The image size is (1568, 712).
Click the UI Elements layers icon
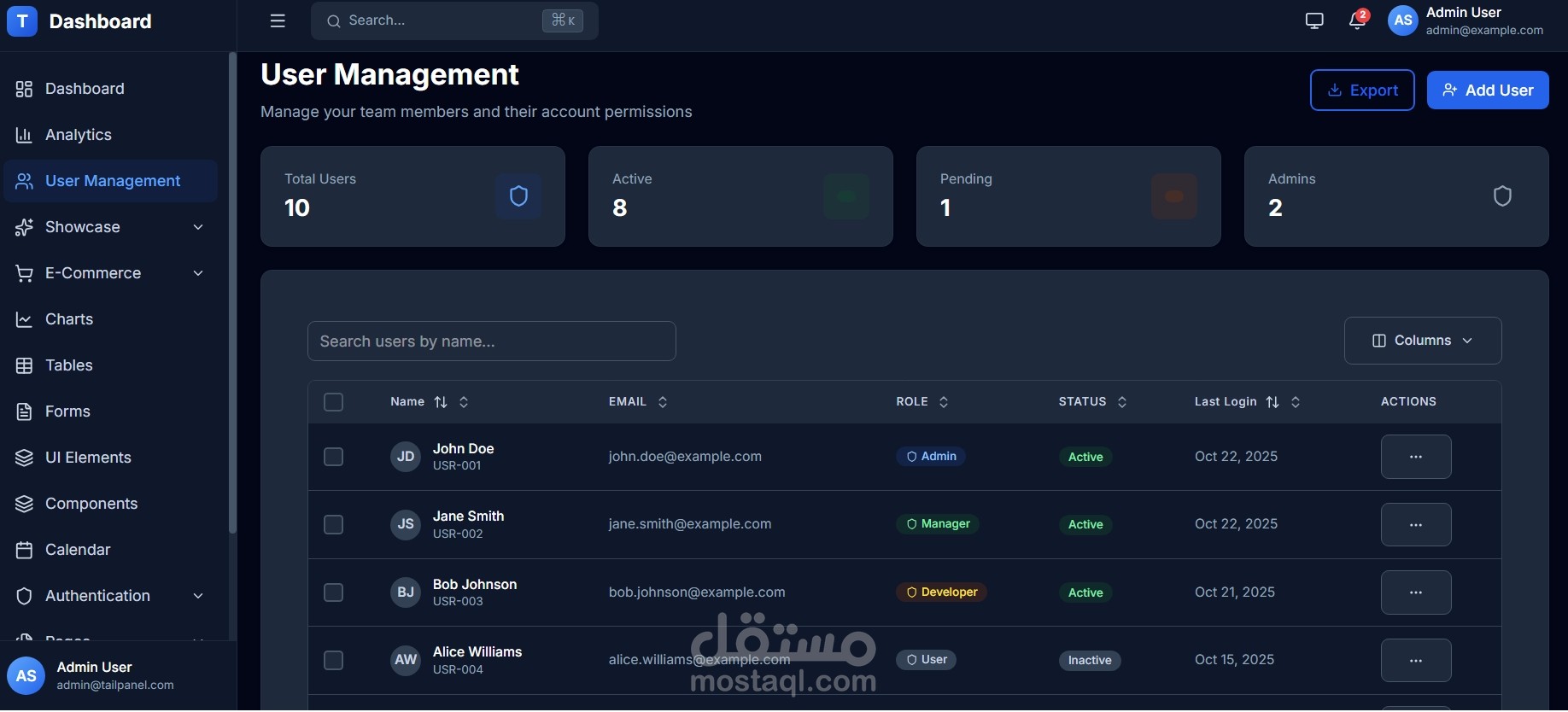(24, 458)
